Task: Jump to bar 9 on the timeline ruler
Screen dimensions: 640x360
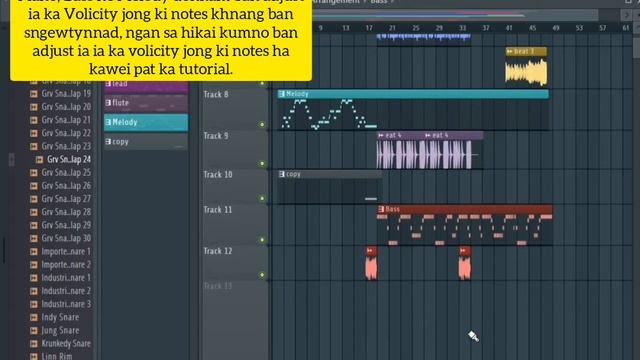Action: [x=321, y=28]
